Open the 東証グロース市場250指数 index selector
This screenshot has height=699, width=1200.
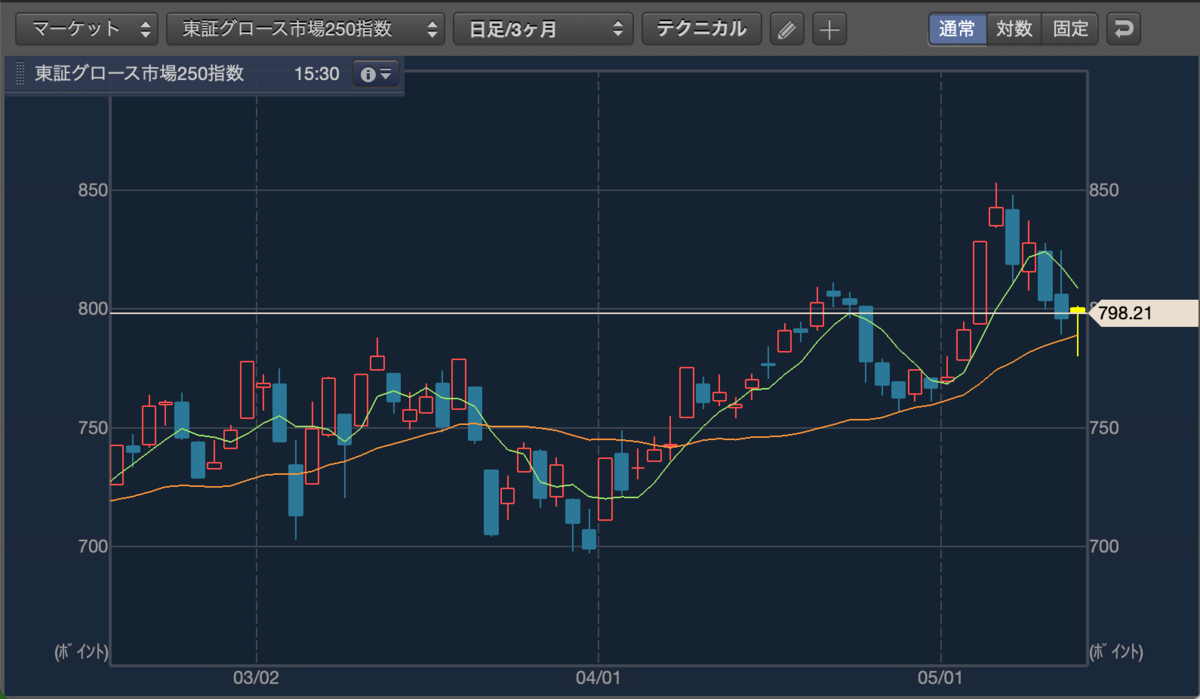point(306,29)
